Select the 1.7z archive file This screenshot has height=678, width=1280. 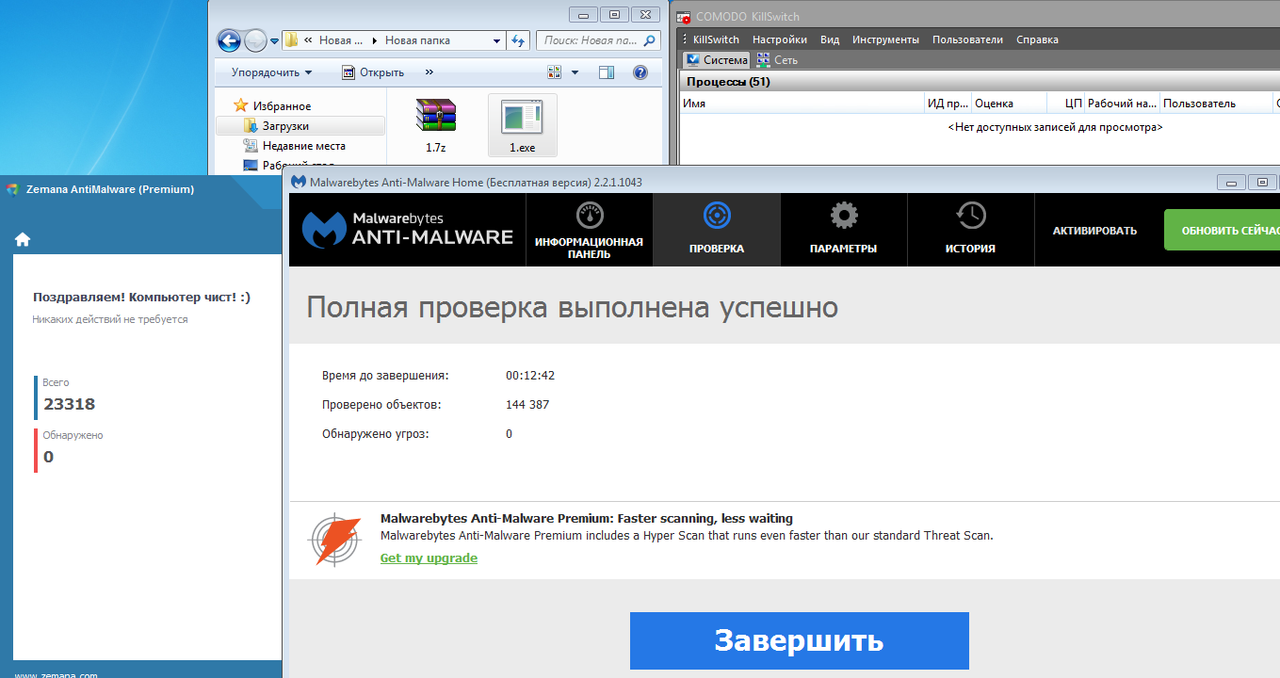436,125
